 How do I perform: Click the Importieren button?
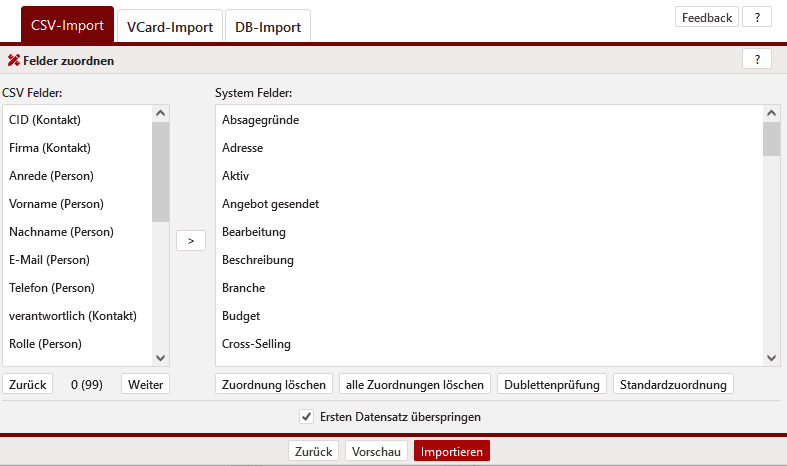click(x=452, y=452)
